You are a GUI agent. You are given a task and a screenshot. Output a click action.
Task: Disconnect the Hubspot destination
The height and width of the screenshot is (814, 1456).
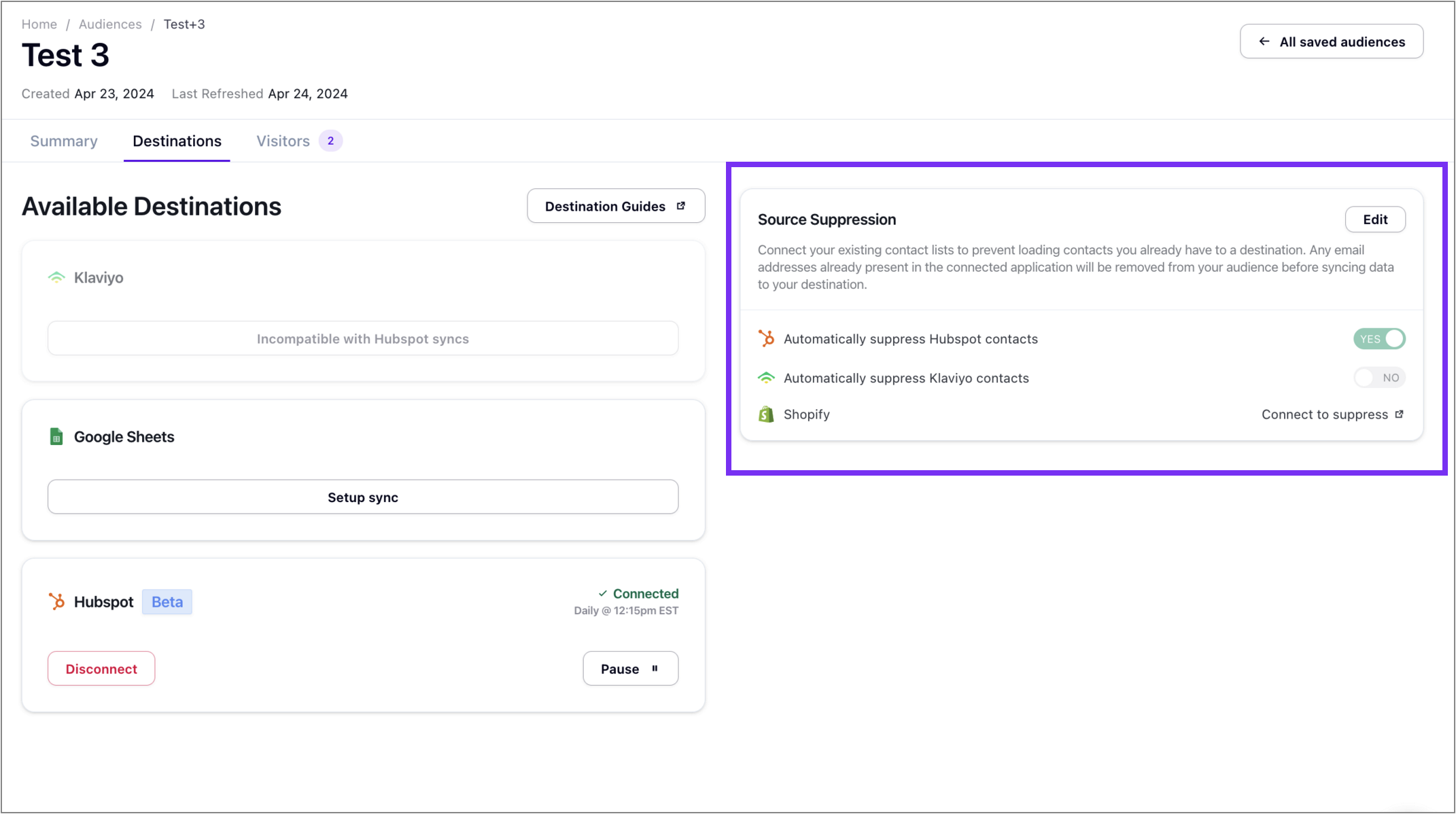click(x=101, y=669)
